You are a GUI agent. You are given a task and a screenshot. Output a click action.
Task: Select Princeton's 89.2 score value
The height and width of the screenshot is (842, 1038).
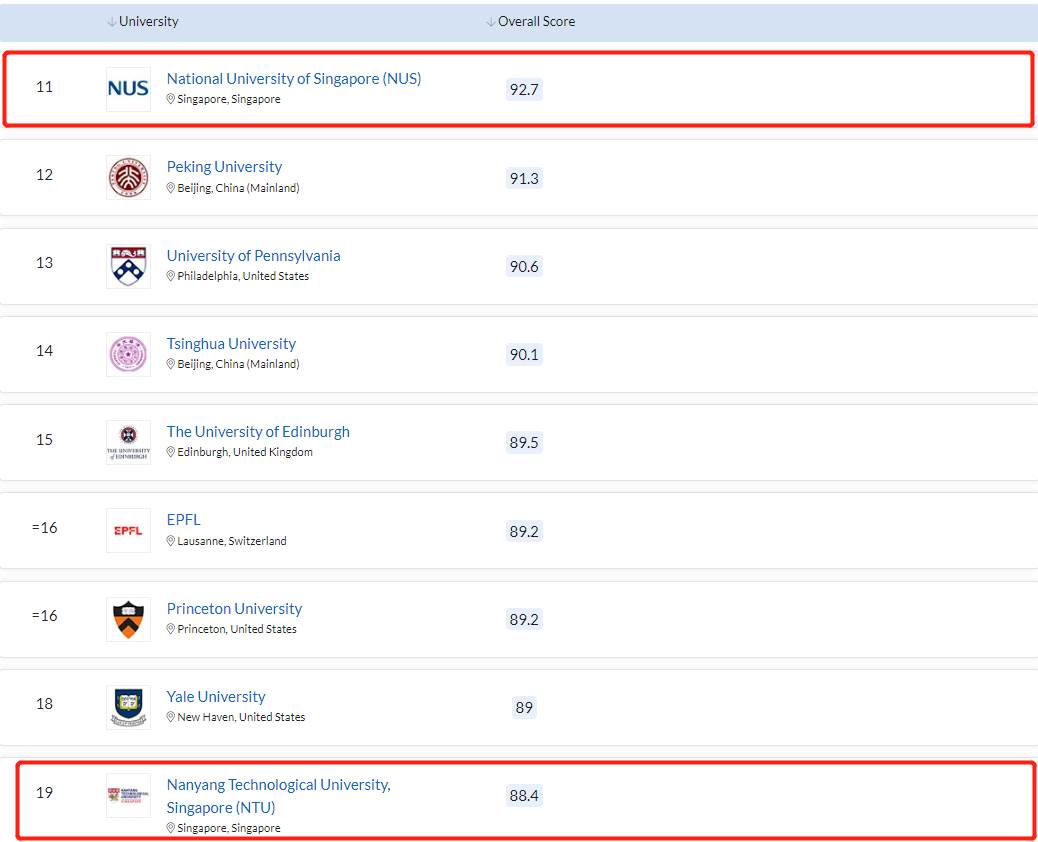(x=524, y=619)
